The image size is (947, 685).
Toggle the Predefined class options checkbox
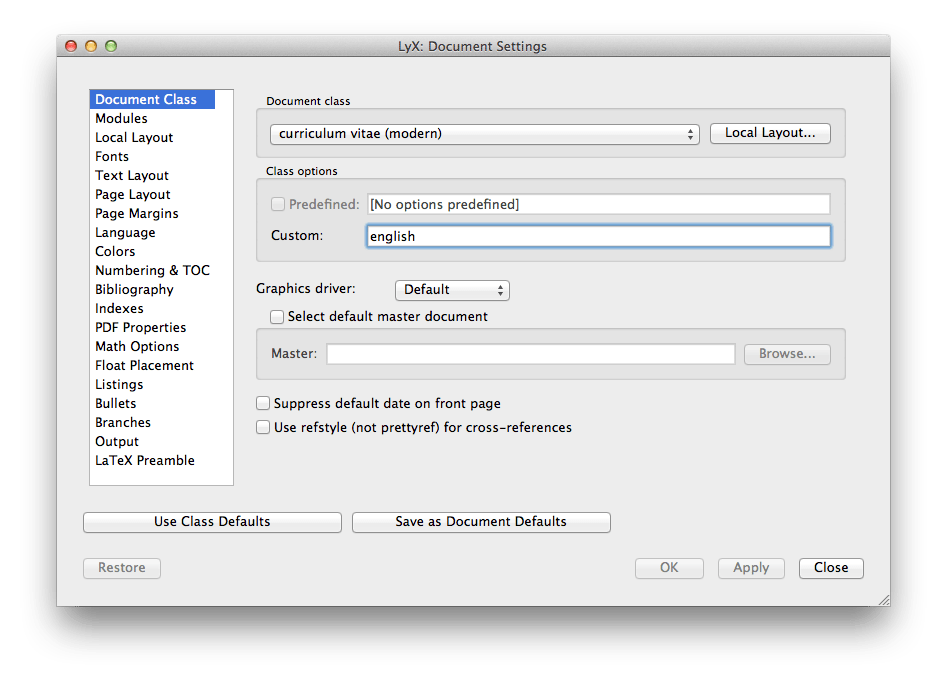click(x=278, y=204)
